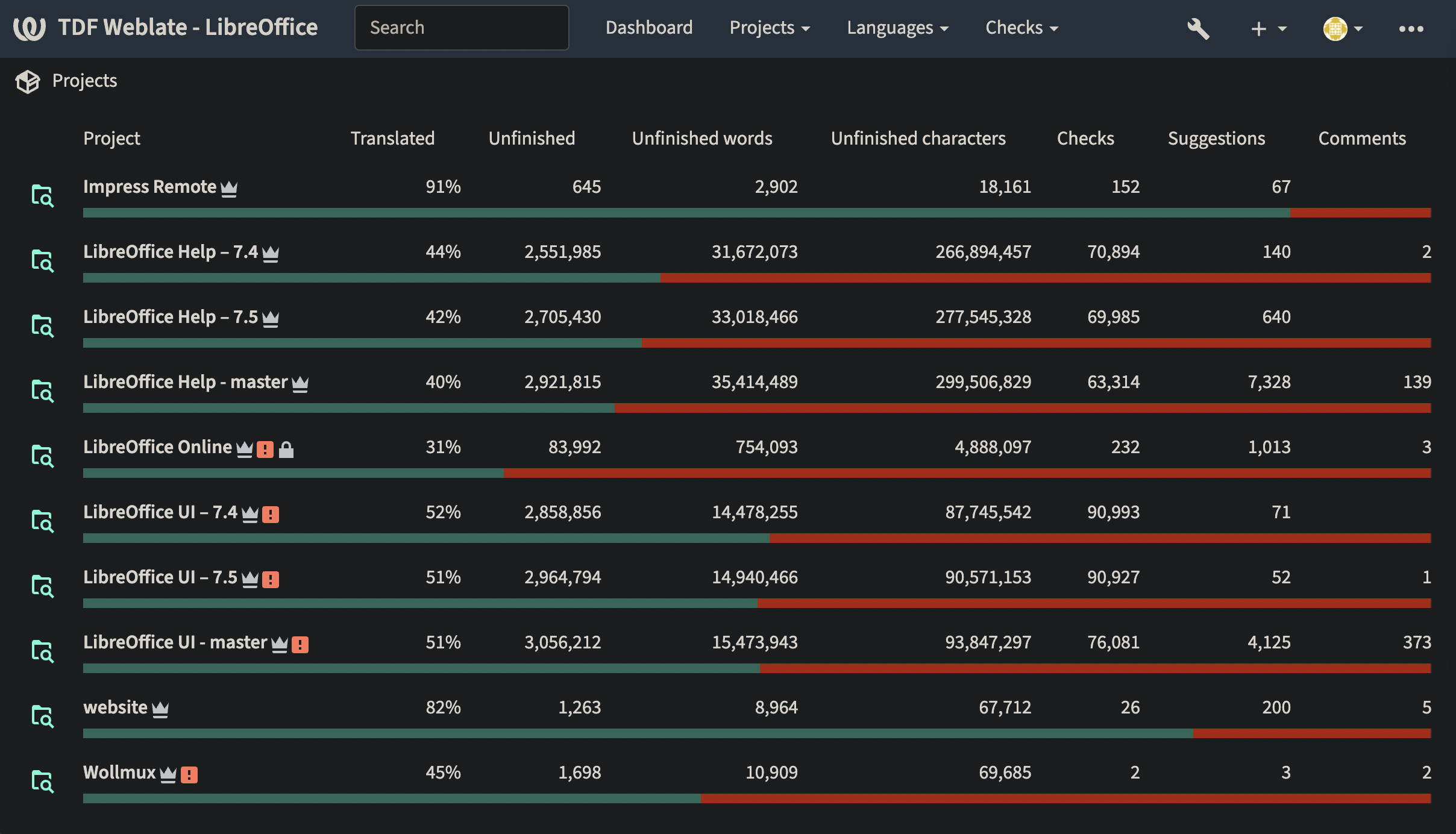The width and height of the screenshot is (1456, 834).
Task: Click the alert badge next to LibreOffice Online
Action: (265, 449)
